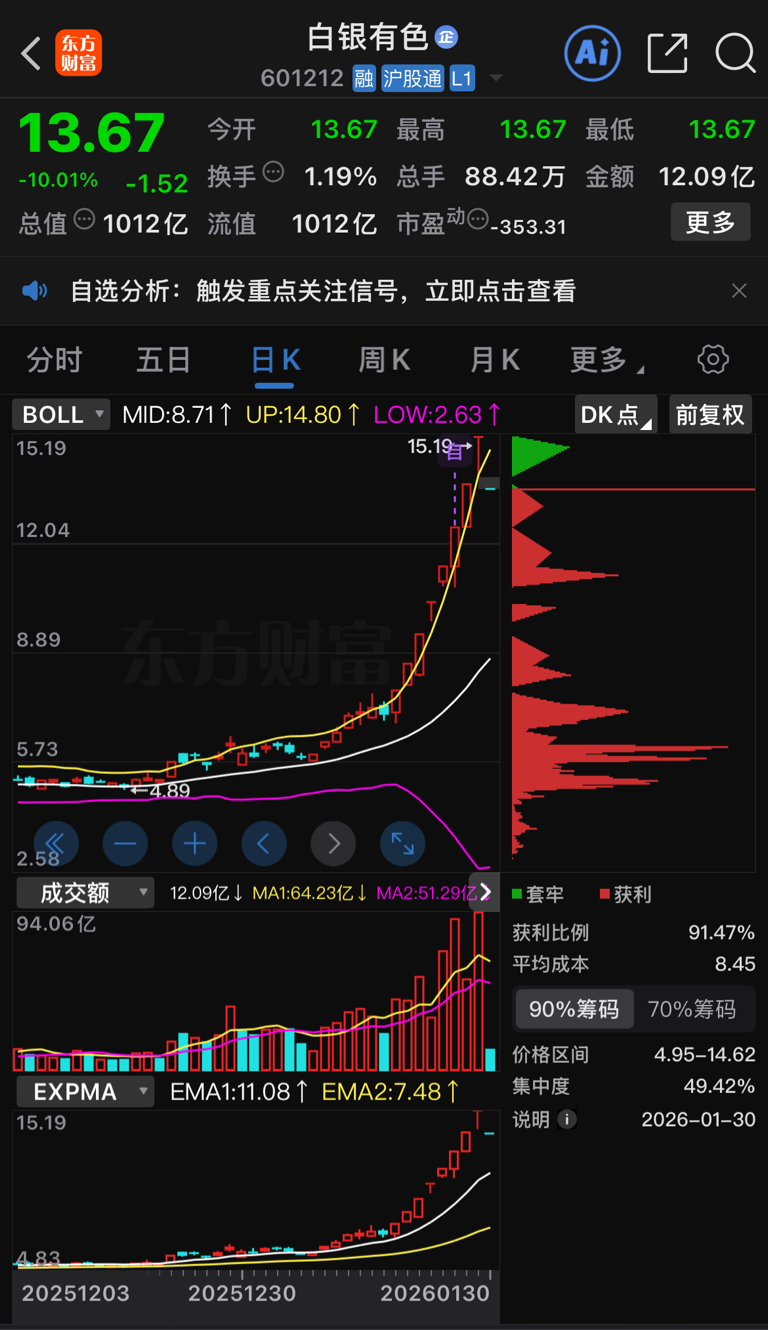Screen dimensions: 768x1330
Task: Tap the 更多 quote details button
Action: click(x=710, y=221)
